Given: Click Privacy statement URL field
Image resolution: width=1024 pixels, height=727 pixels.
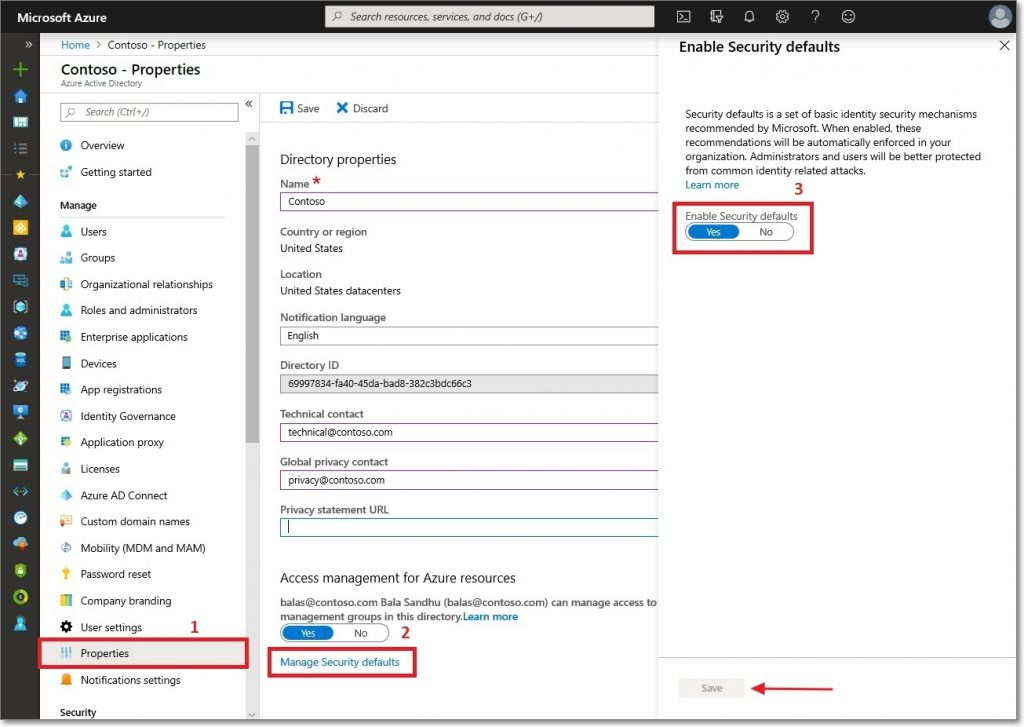Looking at the screenshot, I should click(469, 527).
